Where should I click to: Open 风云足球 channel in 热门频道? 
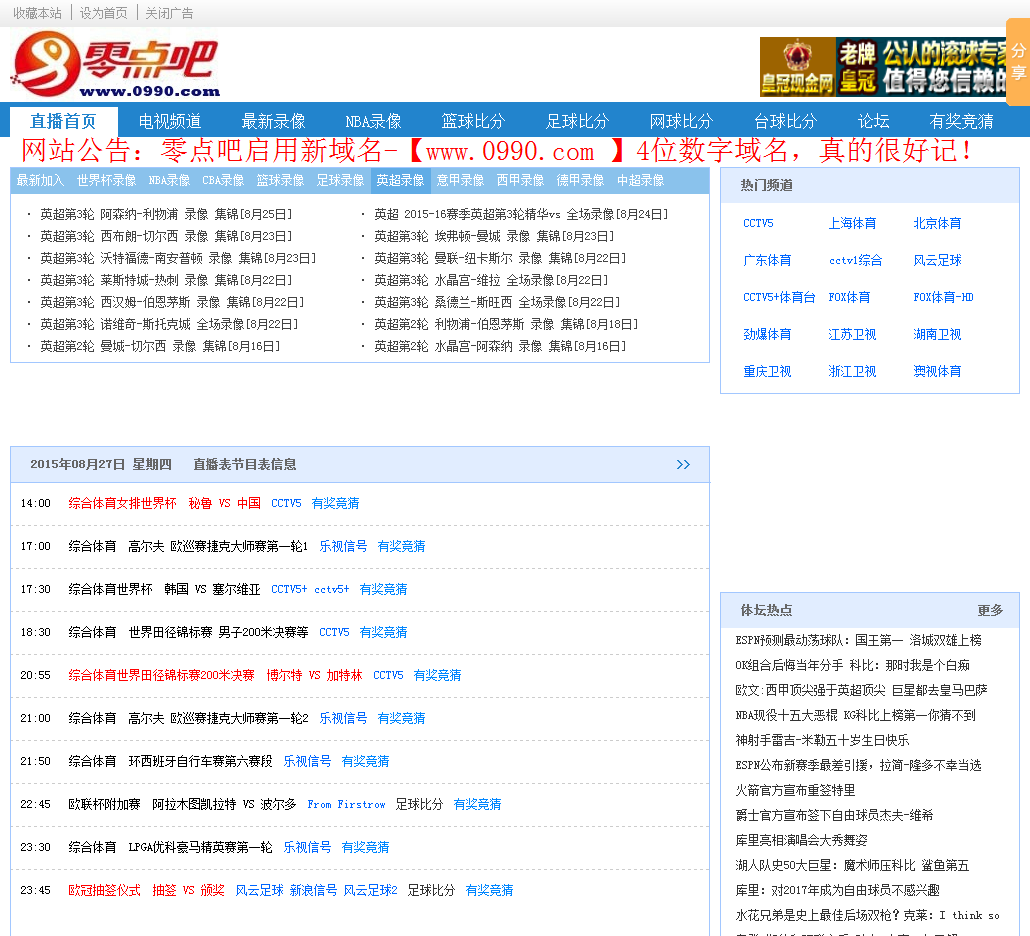click(937, 261)
